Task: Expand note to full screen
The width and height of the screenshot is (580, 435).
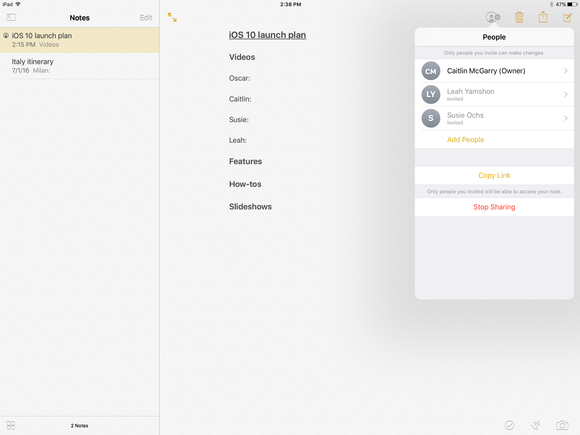Action: [172, 17]
